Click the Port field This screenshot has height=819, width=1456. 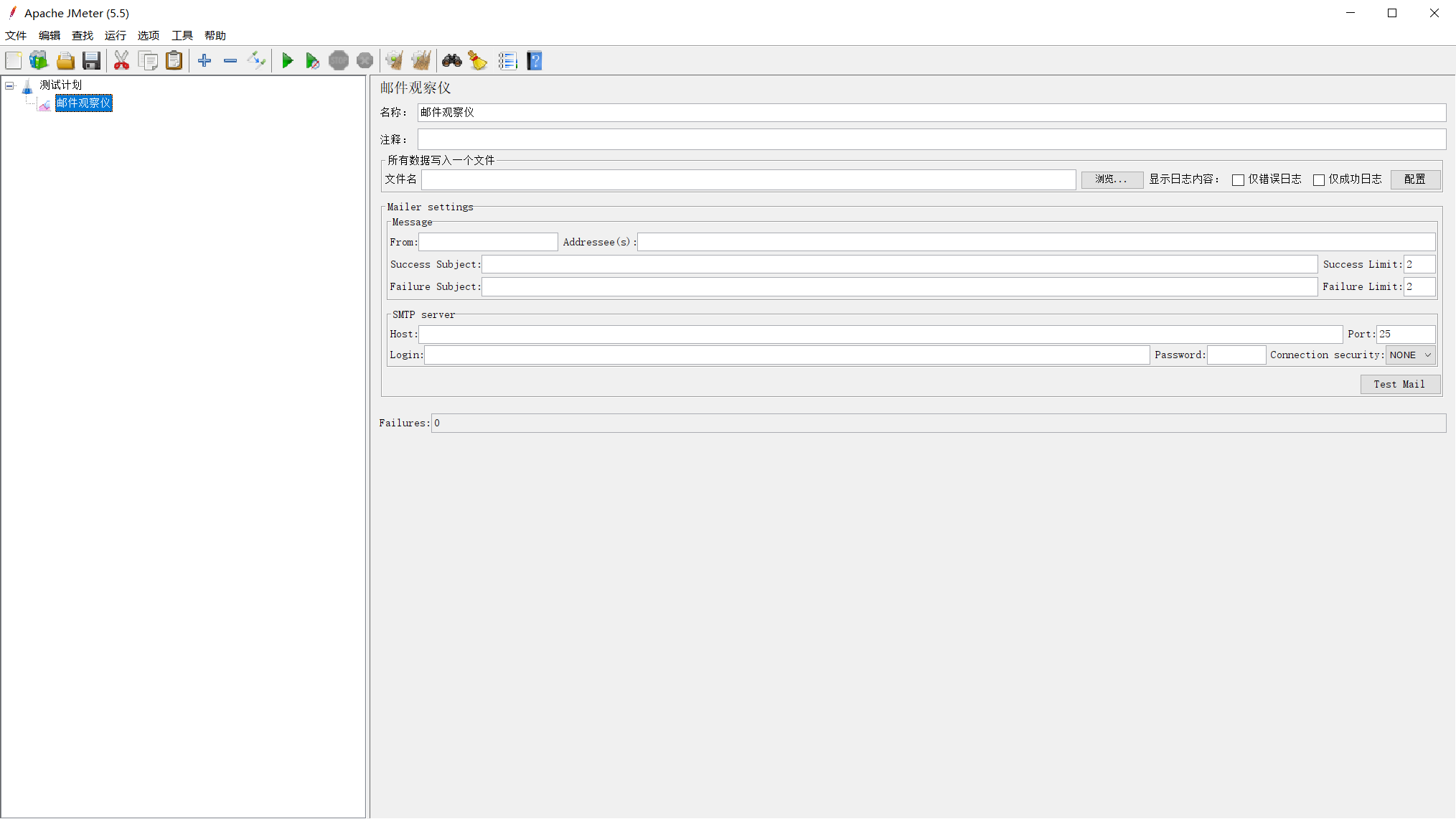(x=1406, y=334)
